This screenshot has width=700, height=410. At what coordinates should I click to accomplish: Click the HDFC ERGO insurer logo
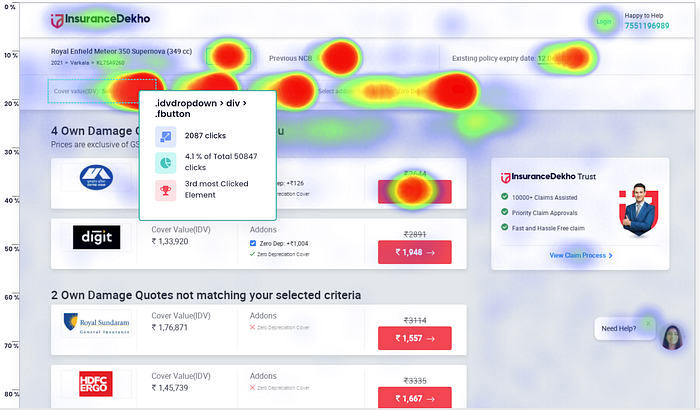click(x=96, y=384)
